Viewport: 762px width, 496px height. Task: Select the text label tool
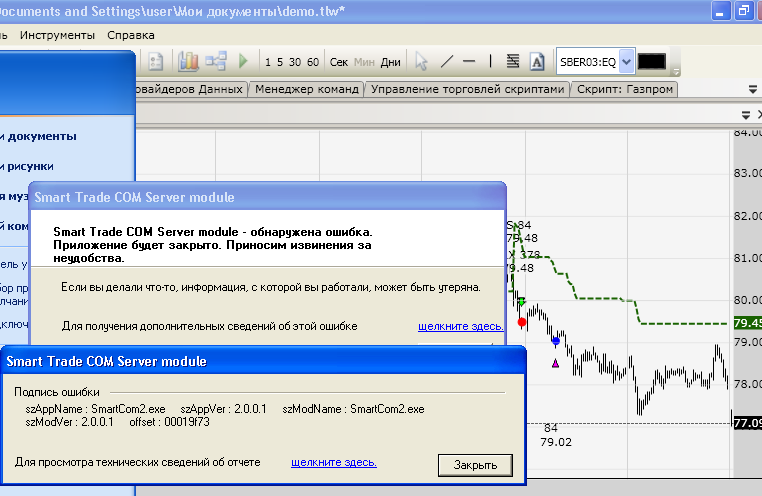tap(537, 62)
